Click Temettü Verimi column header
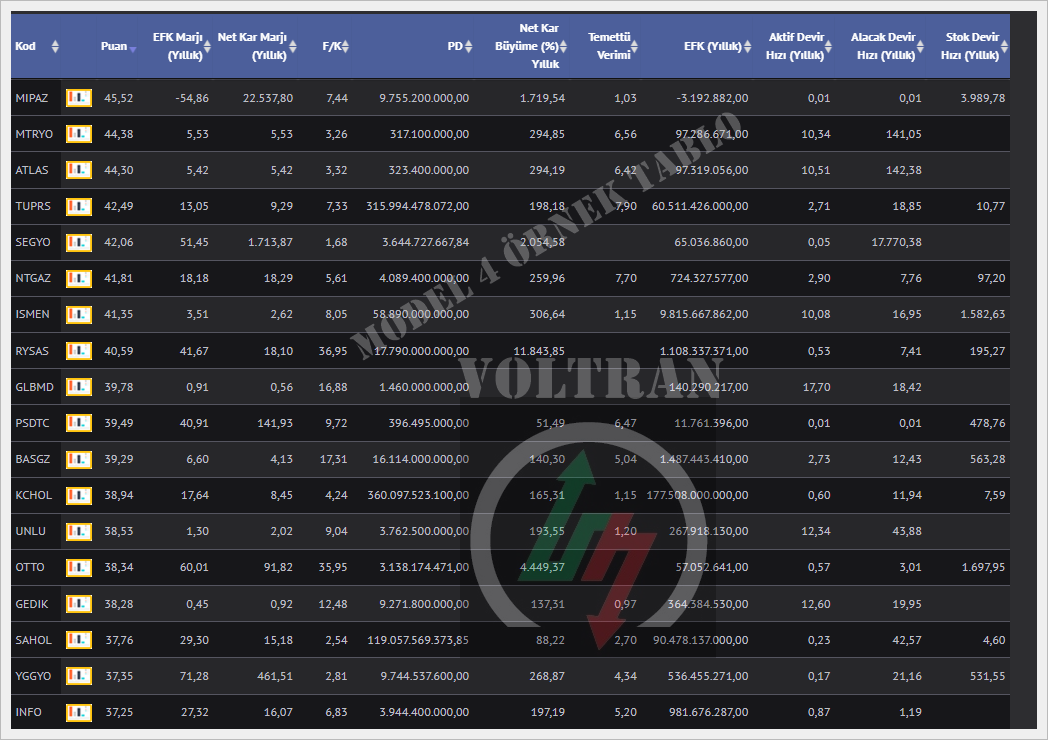This screenshot has width=1048, height=740. (608, 46)
